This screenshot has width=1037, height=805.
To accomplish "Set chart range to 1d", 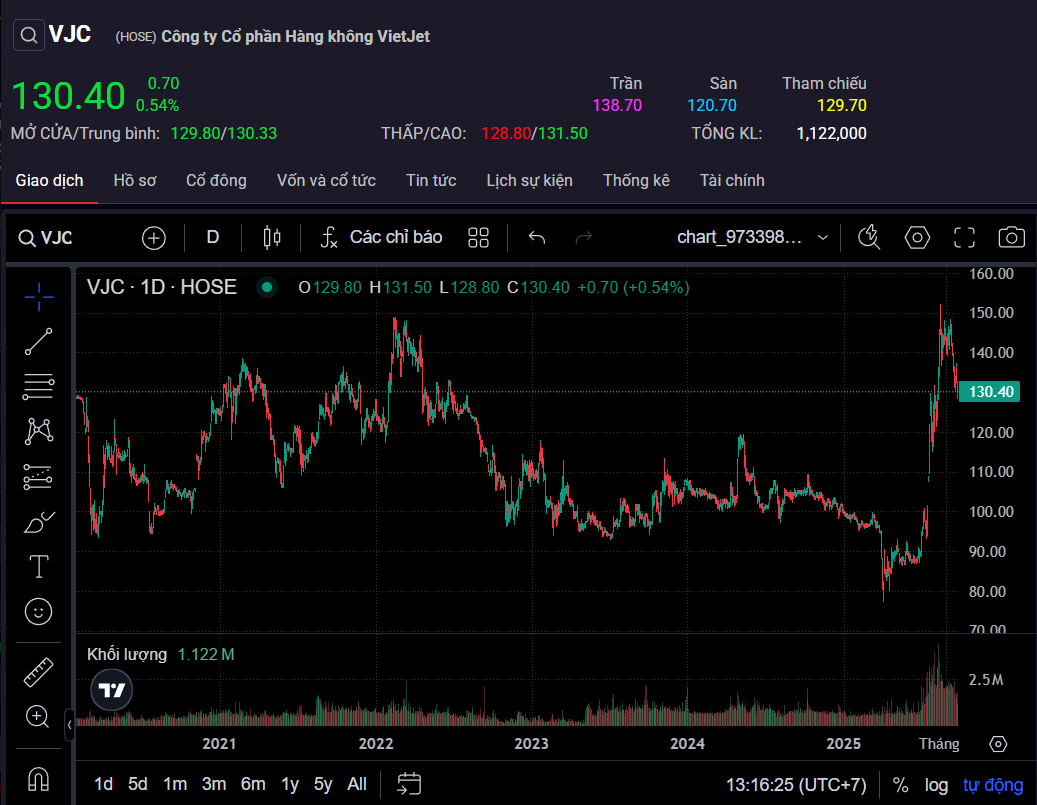I will click(x=103, y=784).
